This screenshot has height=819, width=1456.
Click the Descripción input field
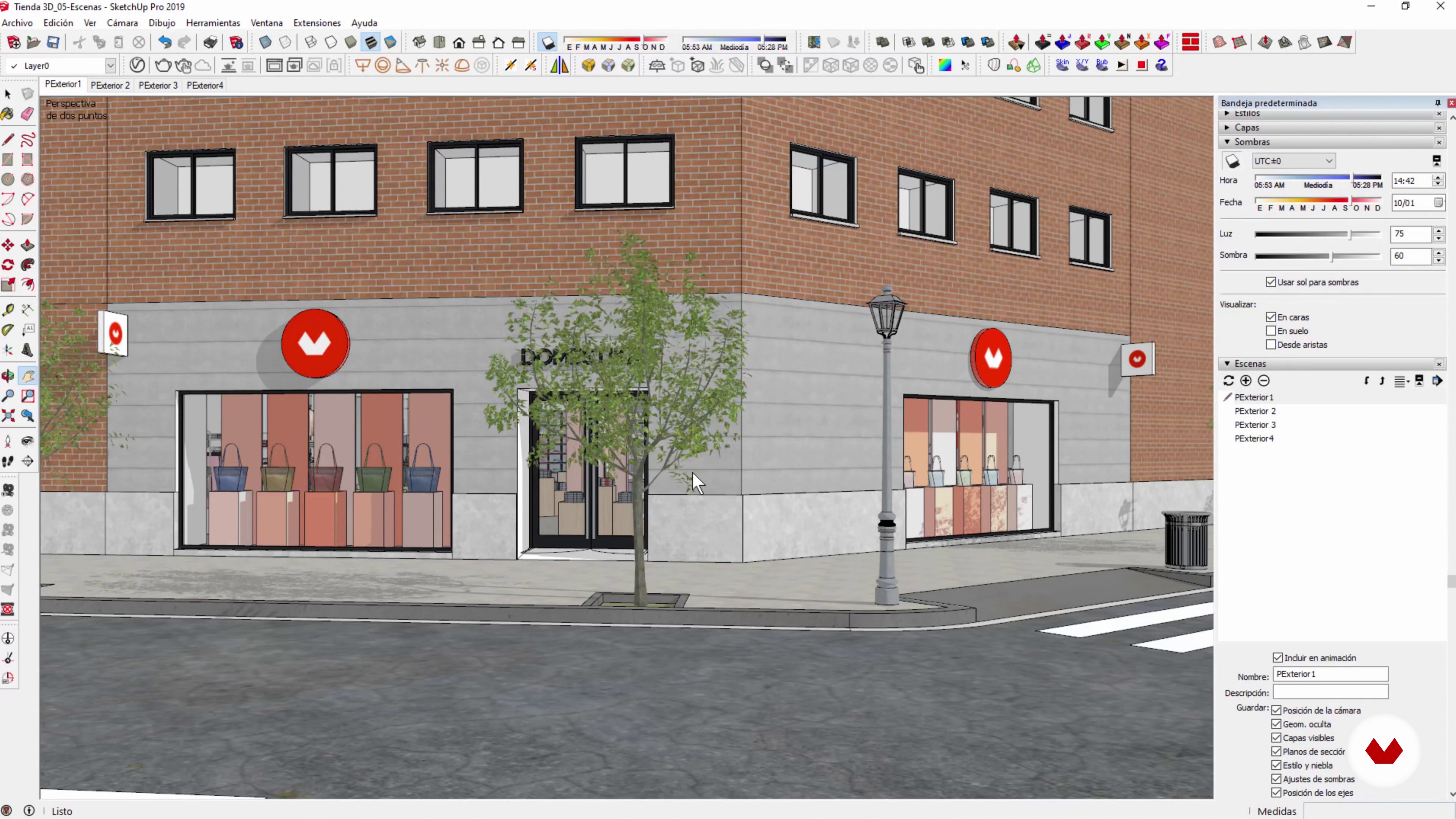click(1330, 692)
